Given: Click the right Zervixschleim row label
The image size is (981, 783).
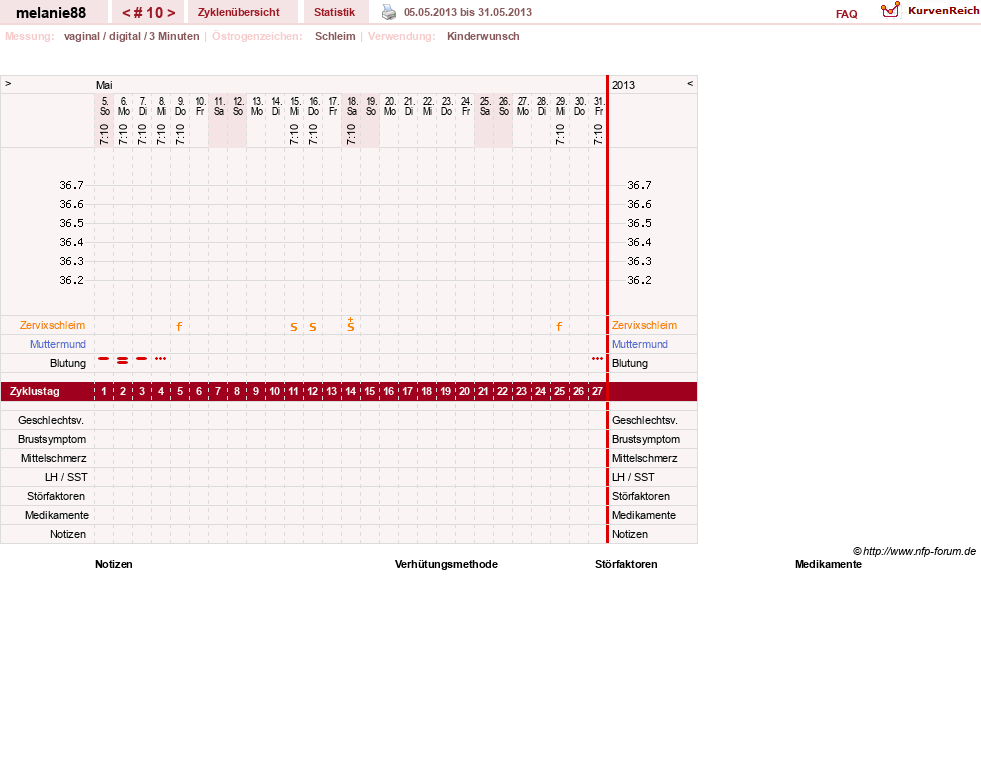Looking at the screenshot, I should [x=644, y=325].
